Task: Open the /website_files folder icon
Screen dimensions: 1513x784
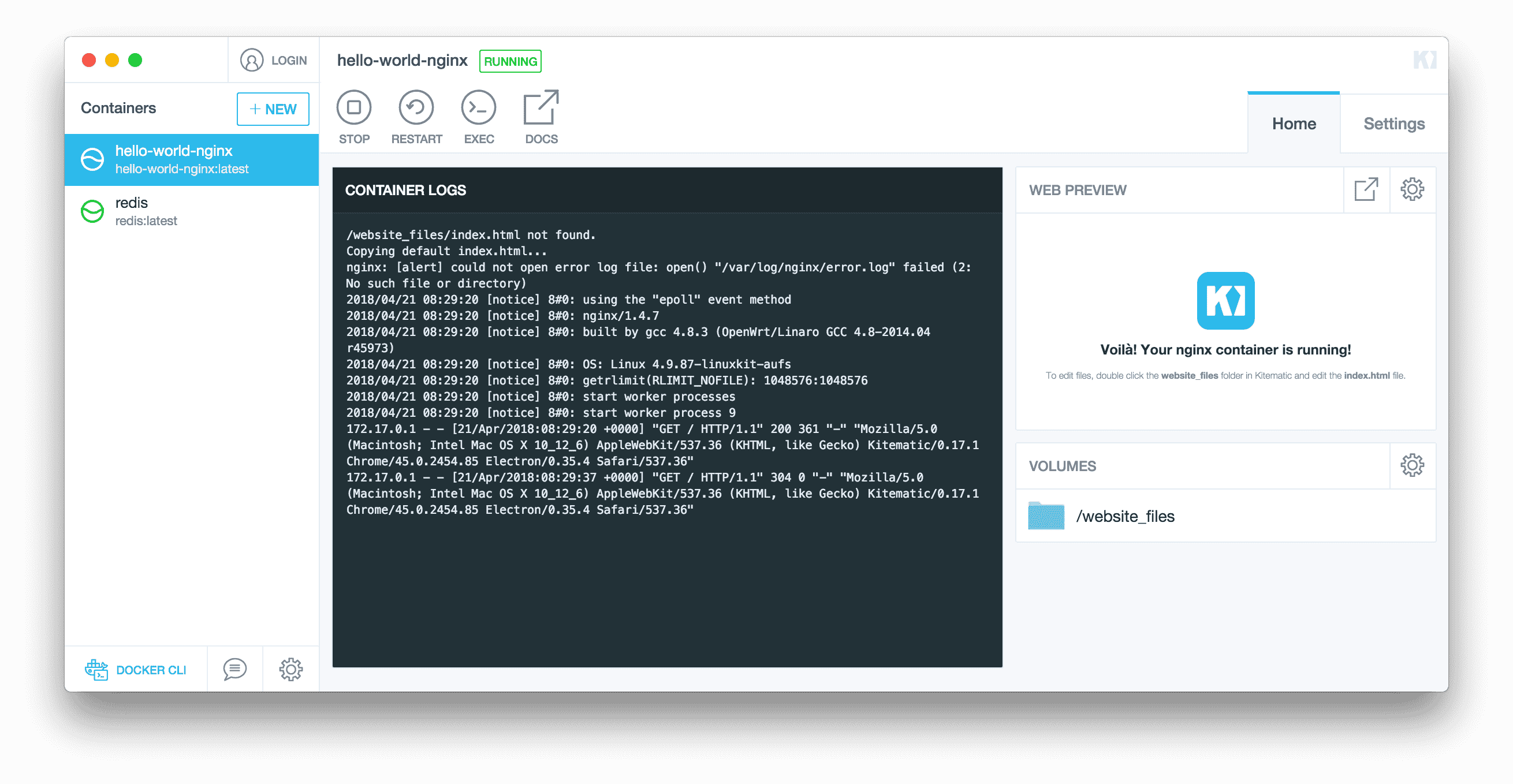Action: coord(1046,516)
